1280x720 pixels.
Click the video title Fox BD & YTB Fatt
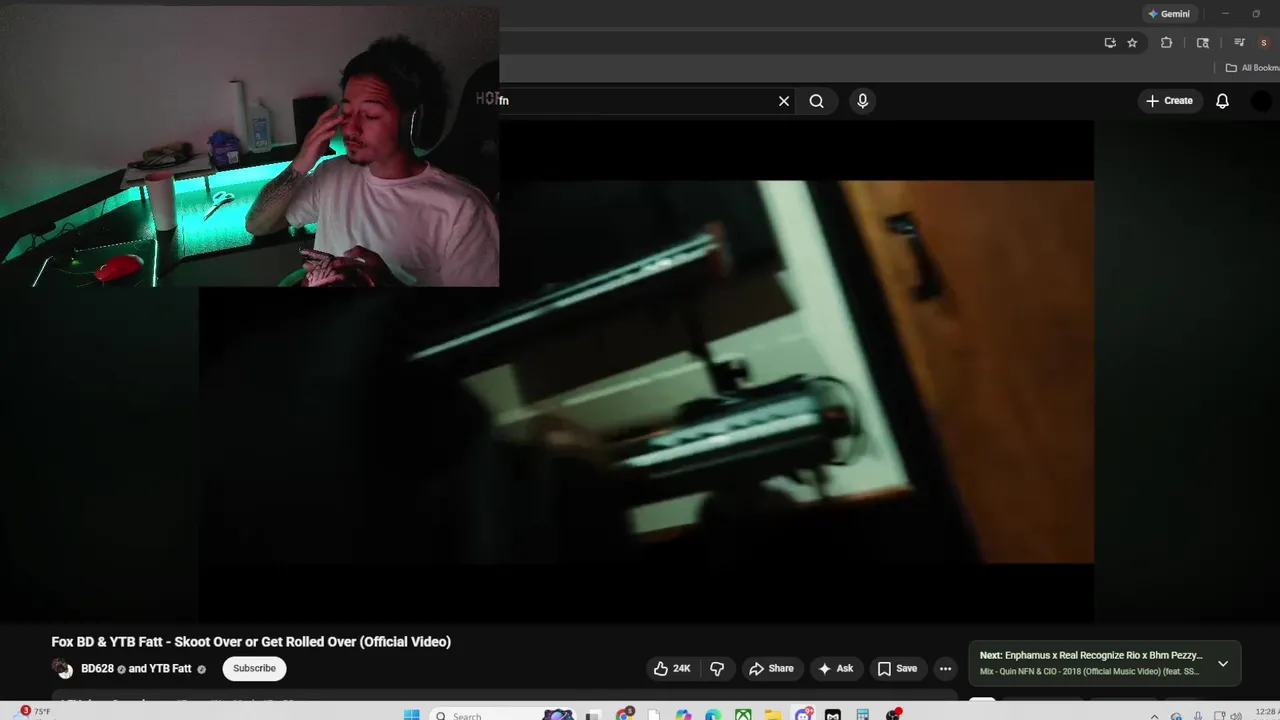click(x=251, y=642)
